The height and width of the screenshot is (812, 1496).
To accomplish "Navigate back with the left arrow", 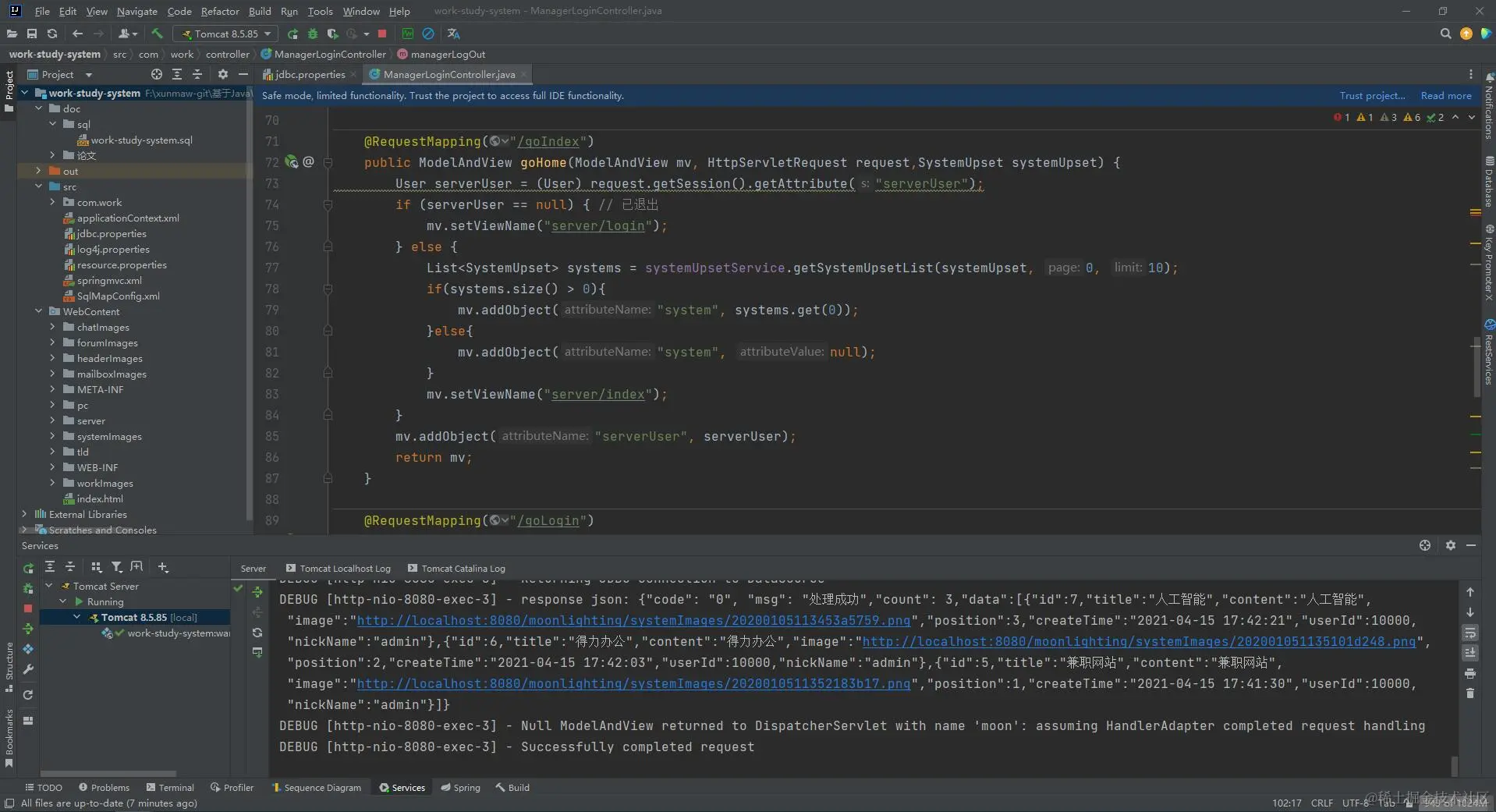I will click(x=77, y=34).
